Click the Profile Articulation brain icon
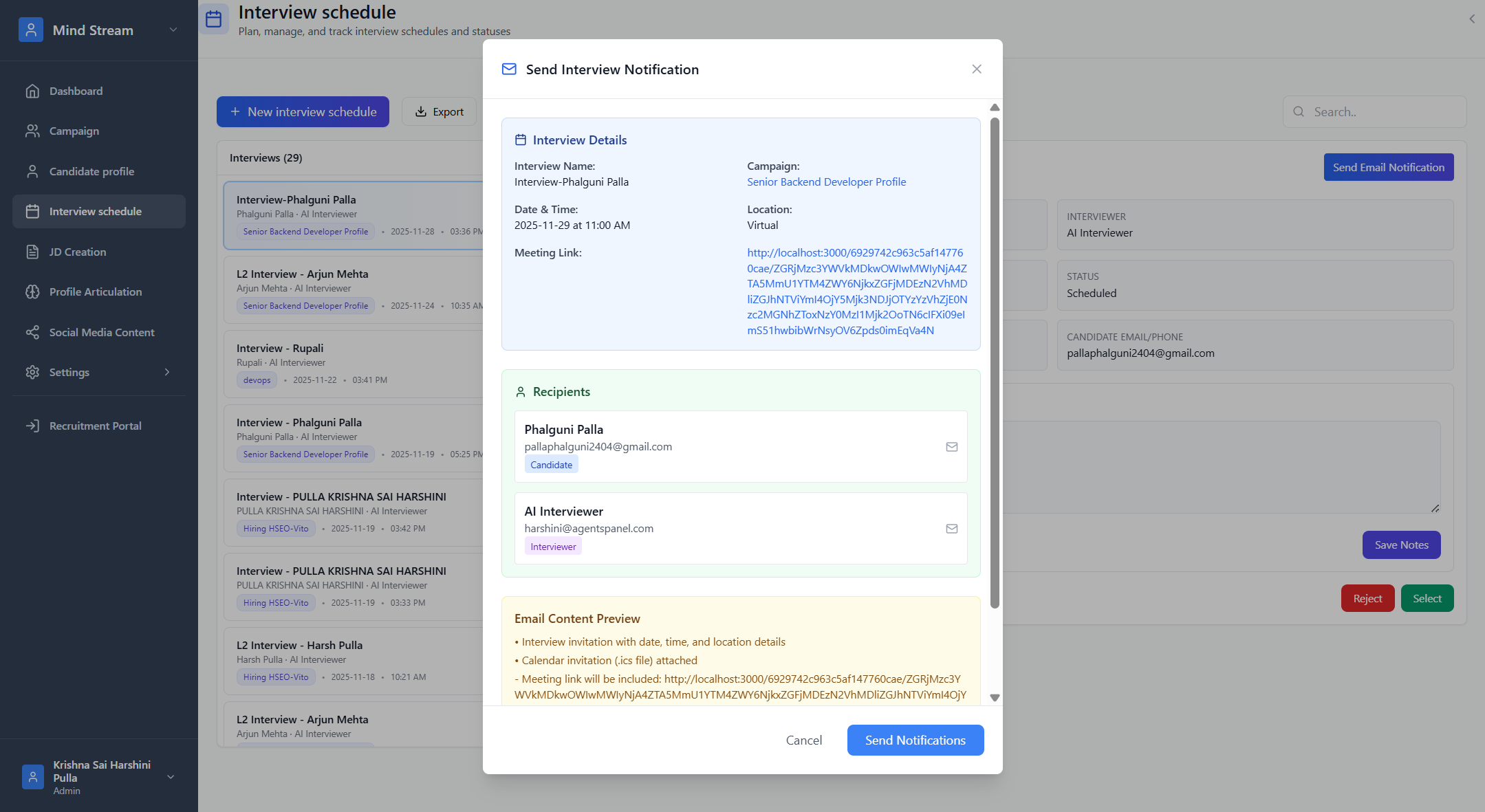 click(x=32, y=292)
